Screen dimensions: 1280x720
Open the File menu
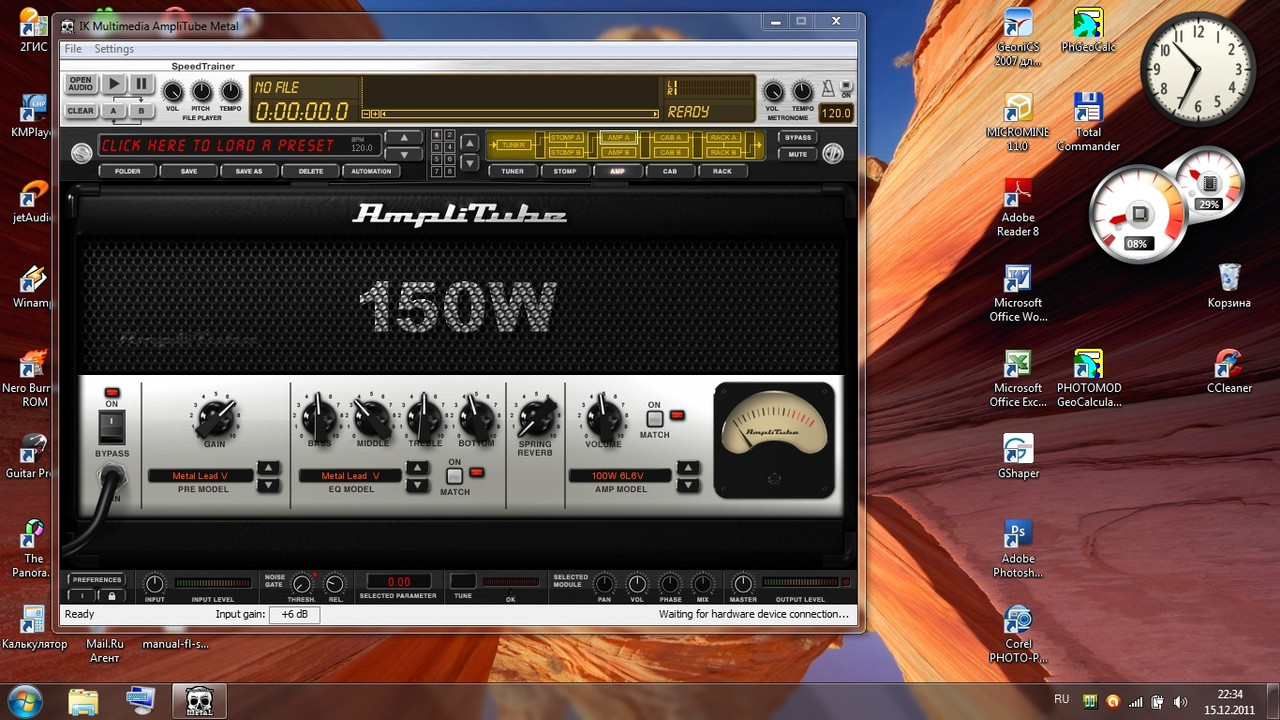(x=73, y=49)
